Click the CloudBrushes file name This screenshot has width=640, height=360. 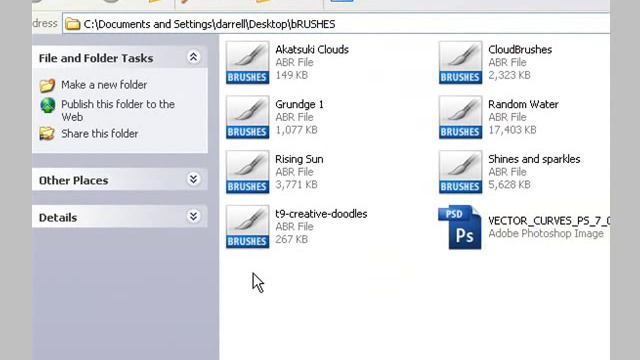coord(520,49)
